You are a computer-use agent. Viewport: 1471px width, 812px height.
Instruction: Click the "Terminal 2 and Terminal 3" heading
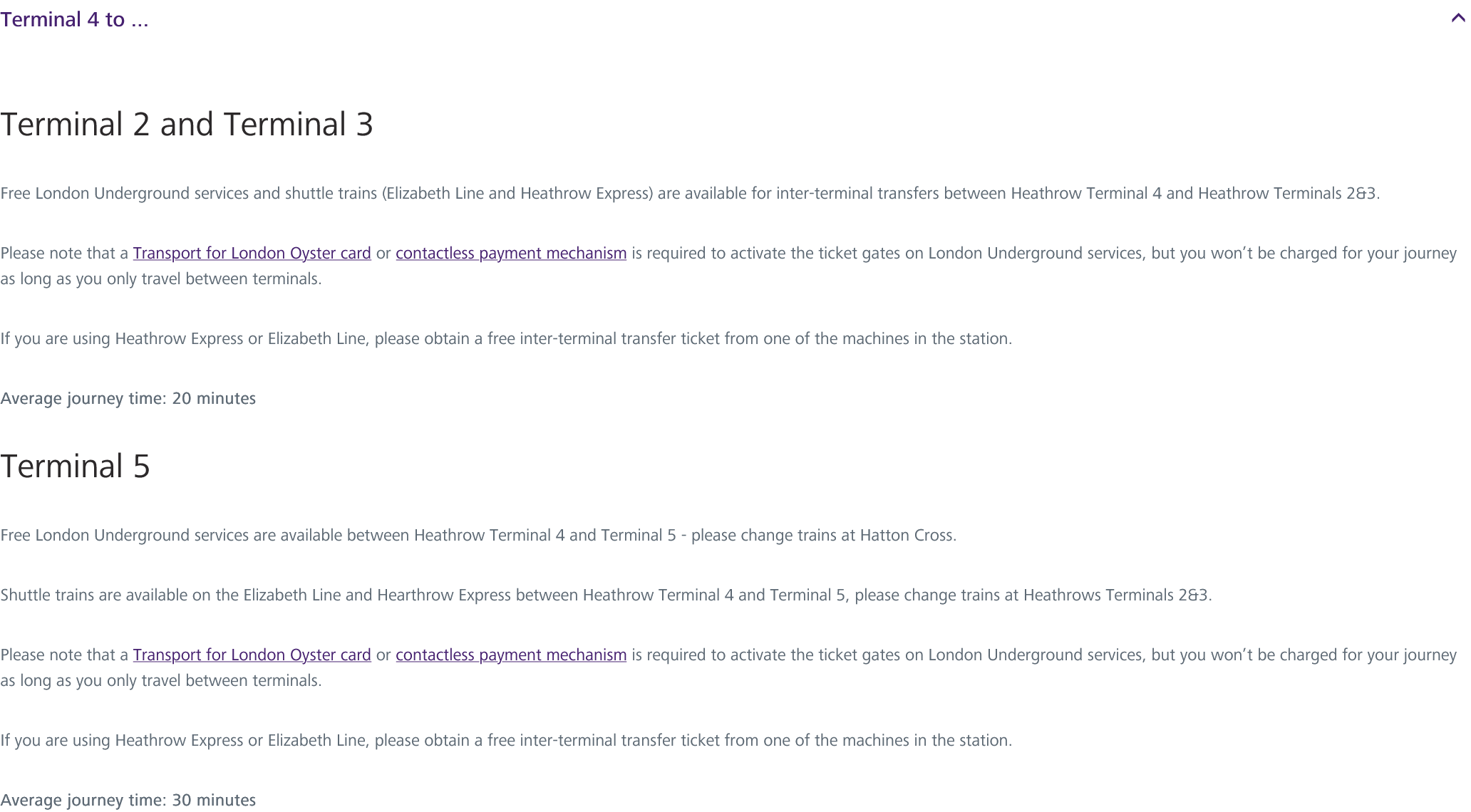pos(186,125)
